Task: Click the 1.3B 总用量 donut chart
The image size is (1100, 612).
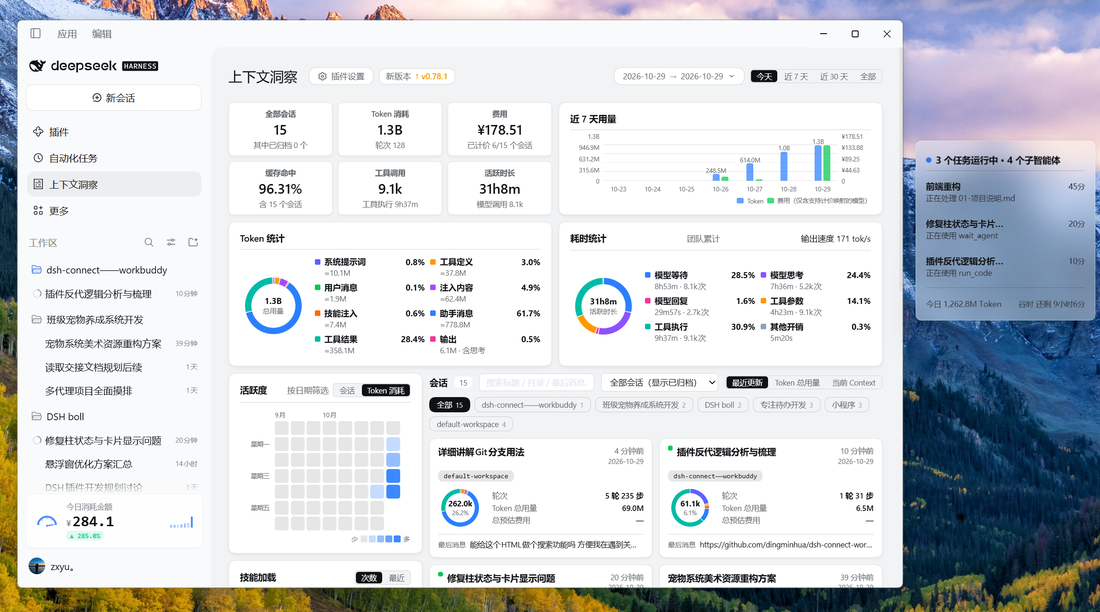Action: tap(273, 305)
